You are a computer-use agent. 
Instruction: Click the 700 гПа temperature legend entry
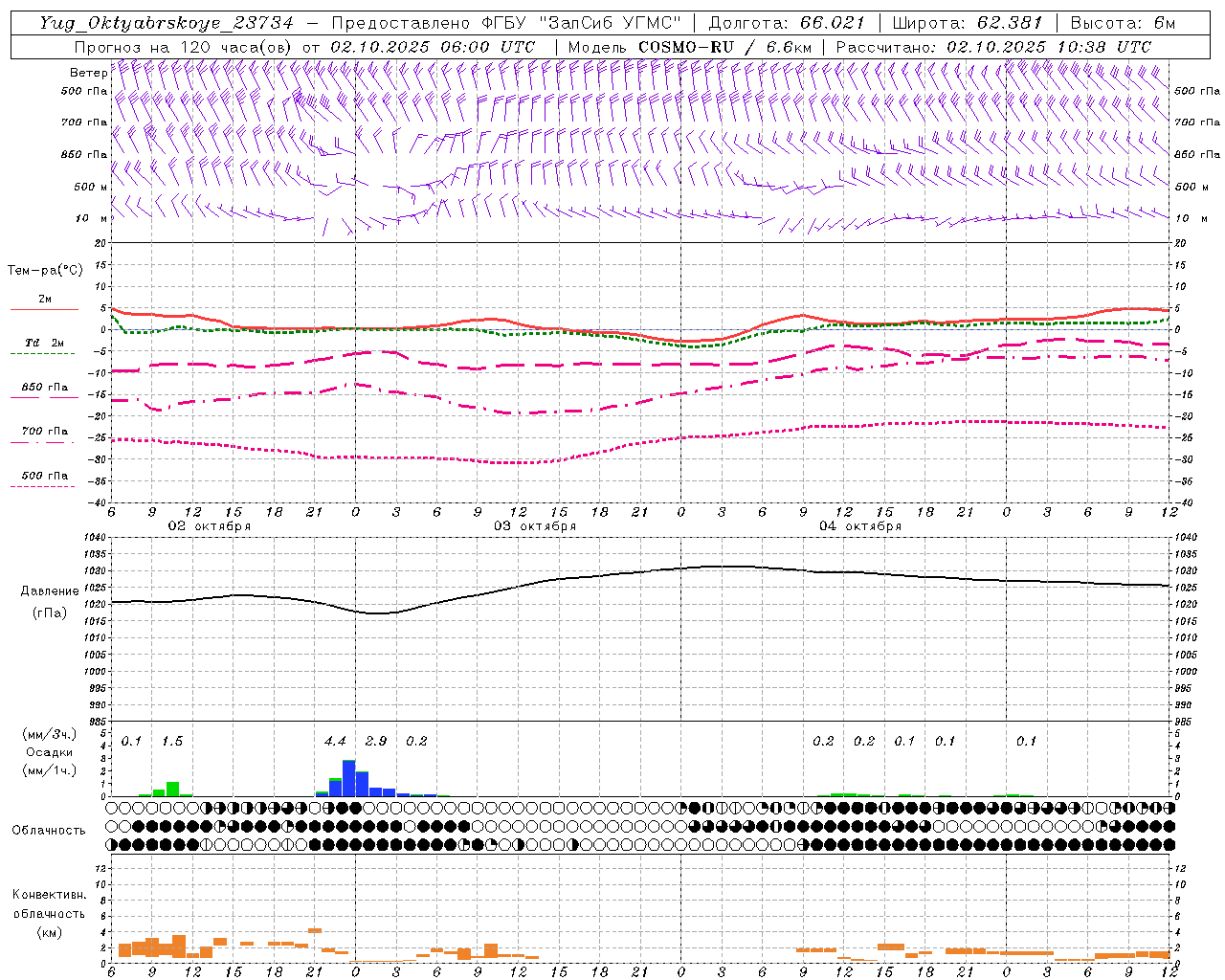(x=44, y=434)
